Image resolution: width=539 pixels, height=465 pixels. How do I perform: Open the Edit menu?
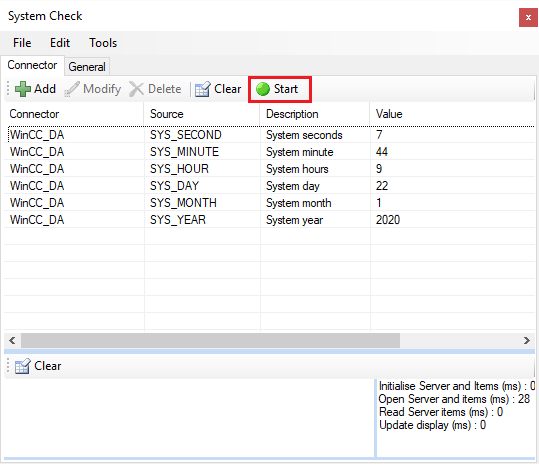tap(60, 43)
